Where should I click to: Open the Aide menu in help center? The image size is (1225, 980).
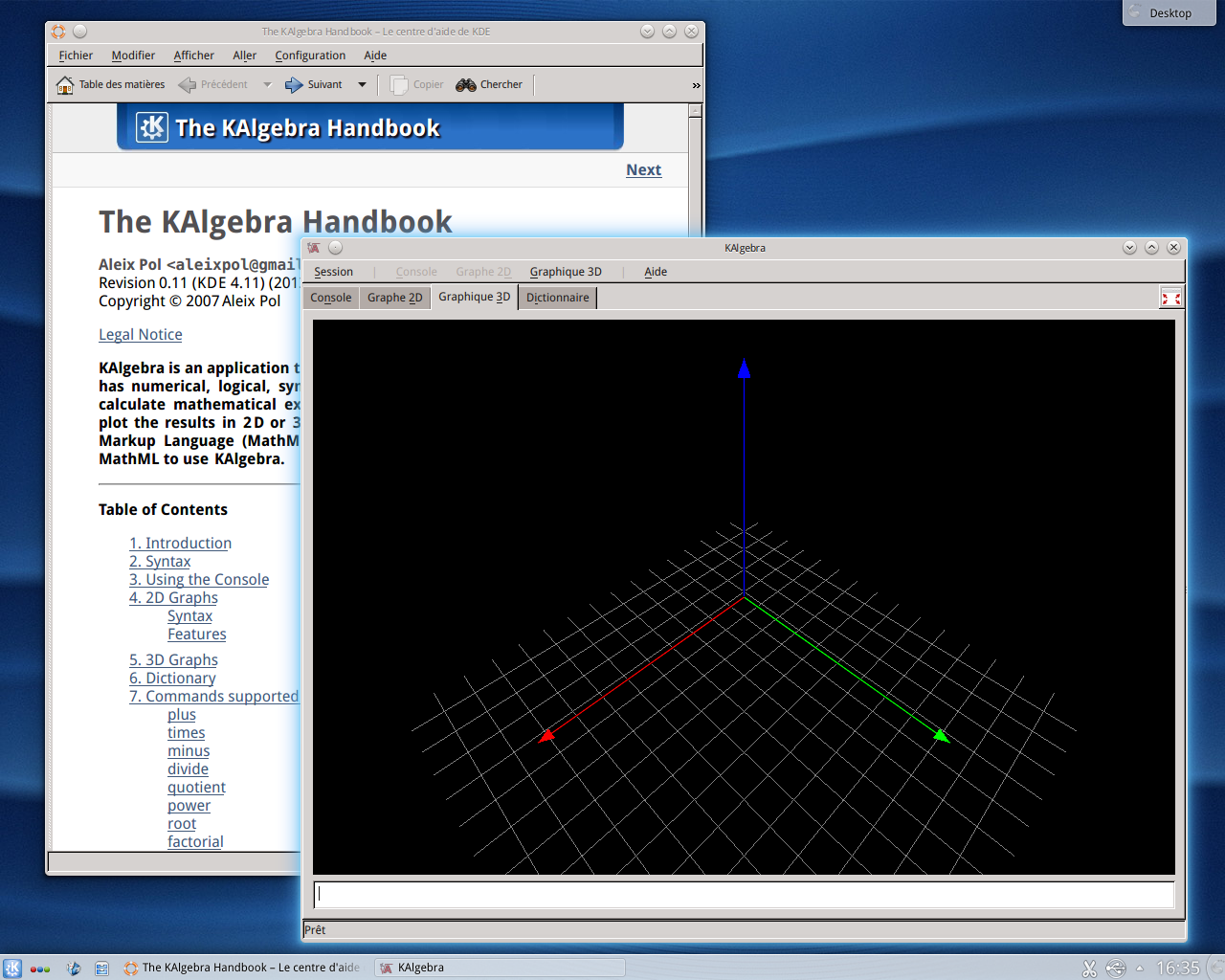point(375,56)
